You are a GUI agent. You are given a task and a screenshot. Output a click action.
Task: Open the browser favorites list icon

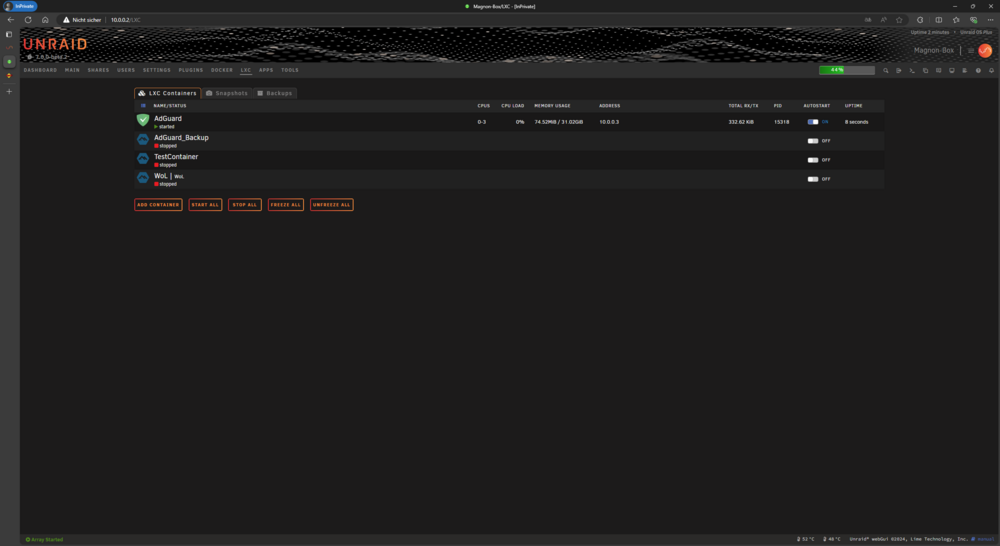956,20
